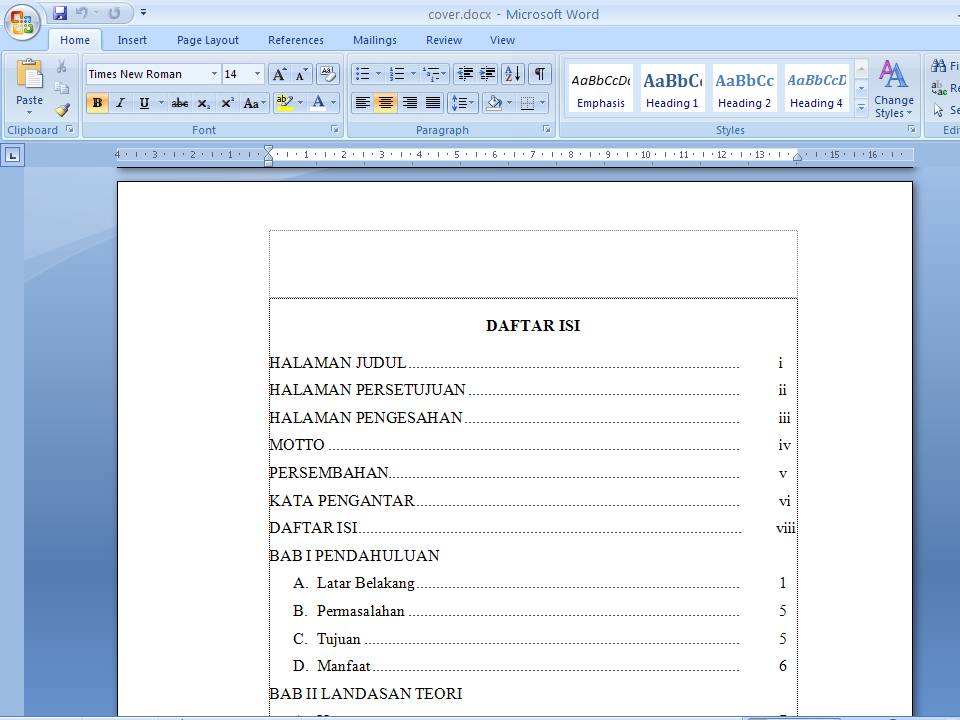960x720 pixels.
Task: Click Bullets list button
Action: (x=362, y=74)
